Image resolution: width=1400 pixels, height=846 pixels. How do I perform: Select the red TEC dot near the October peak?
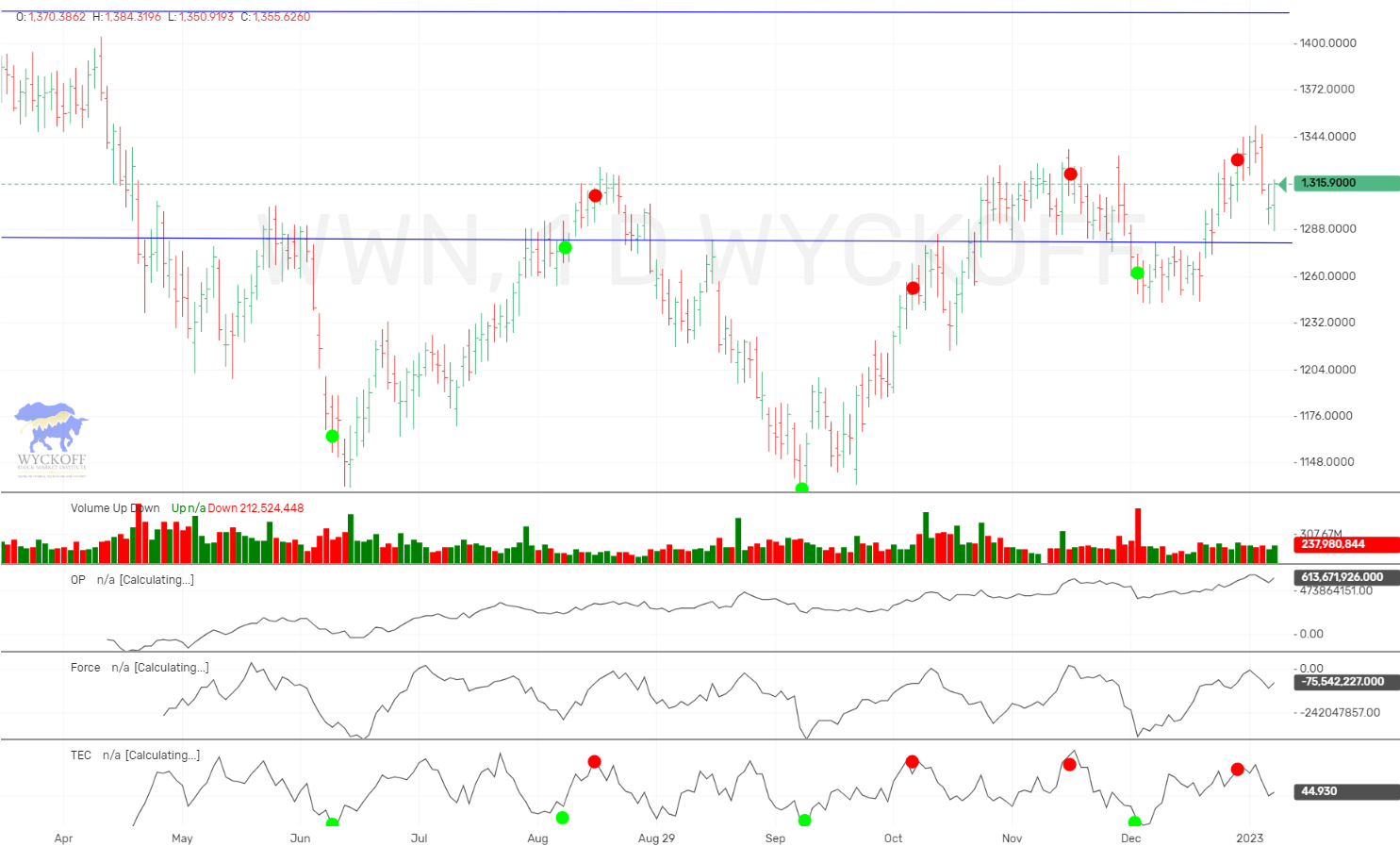pos(912,760)
